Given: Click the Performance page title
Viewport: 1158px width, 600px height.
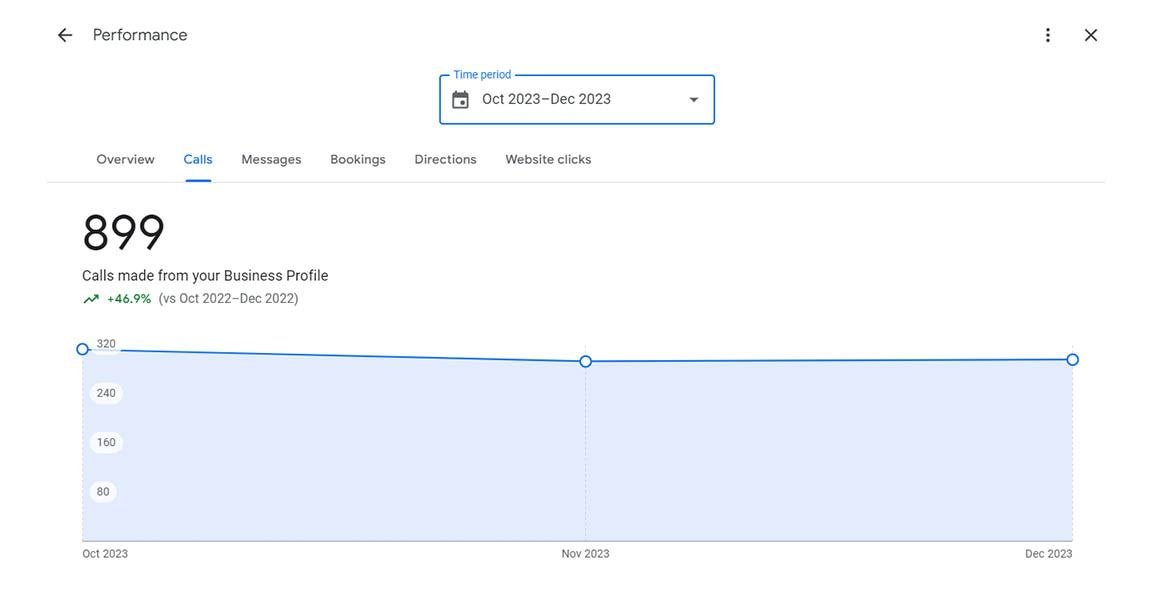Looking at the screenshot, I should tap(140, 35).
